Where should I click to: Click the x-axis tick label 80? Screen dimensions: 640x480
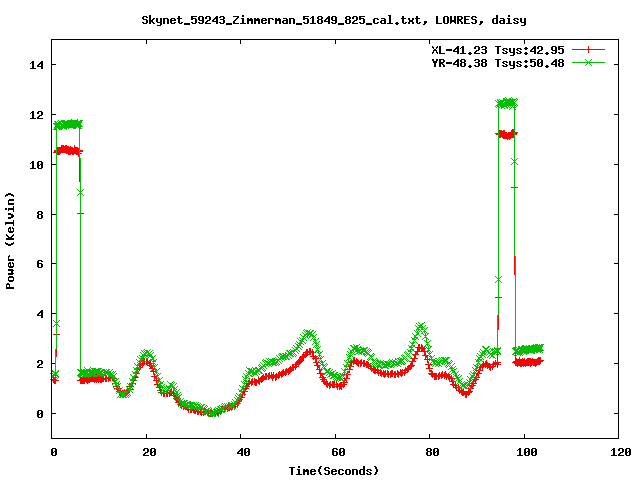(432, 452)
